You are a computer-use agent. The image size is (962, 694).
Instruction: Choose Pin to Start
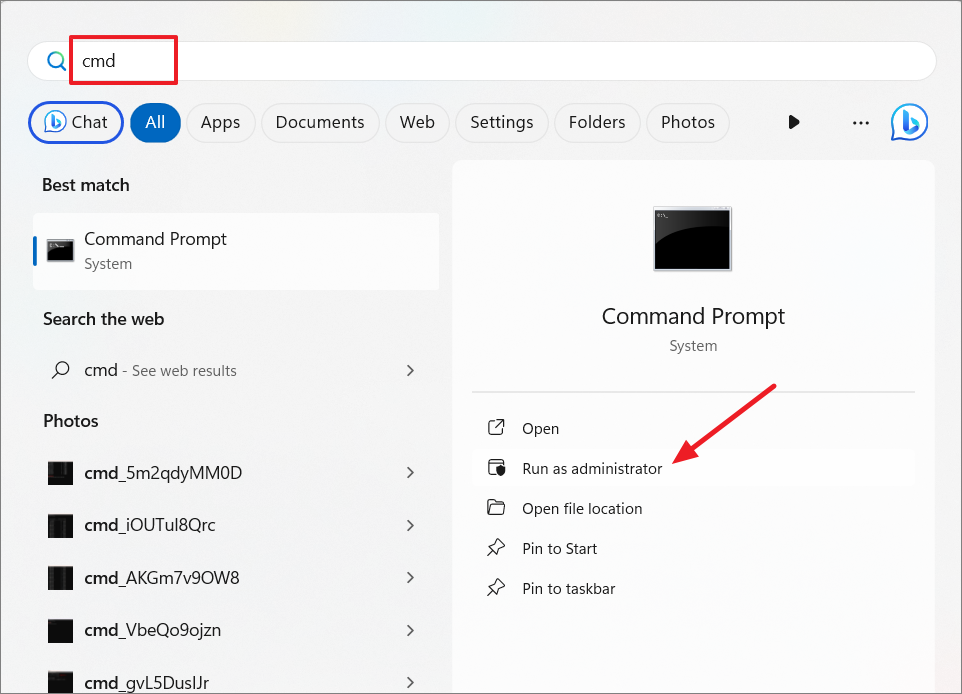click(693, 548)
